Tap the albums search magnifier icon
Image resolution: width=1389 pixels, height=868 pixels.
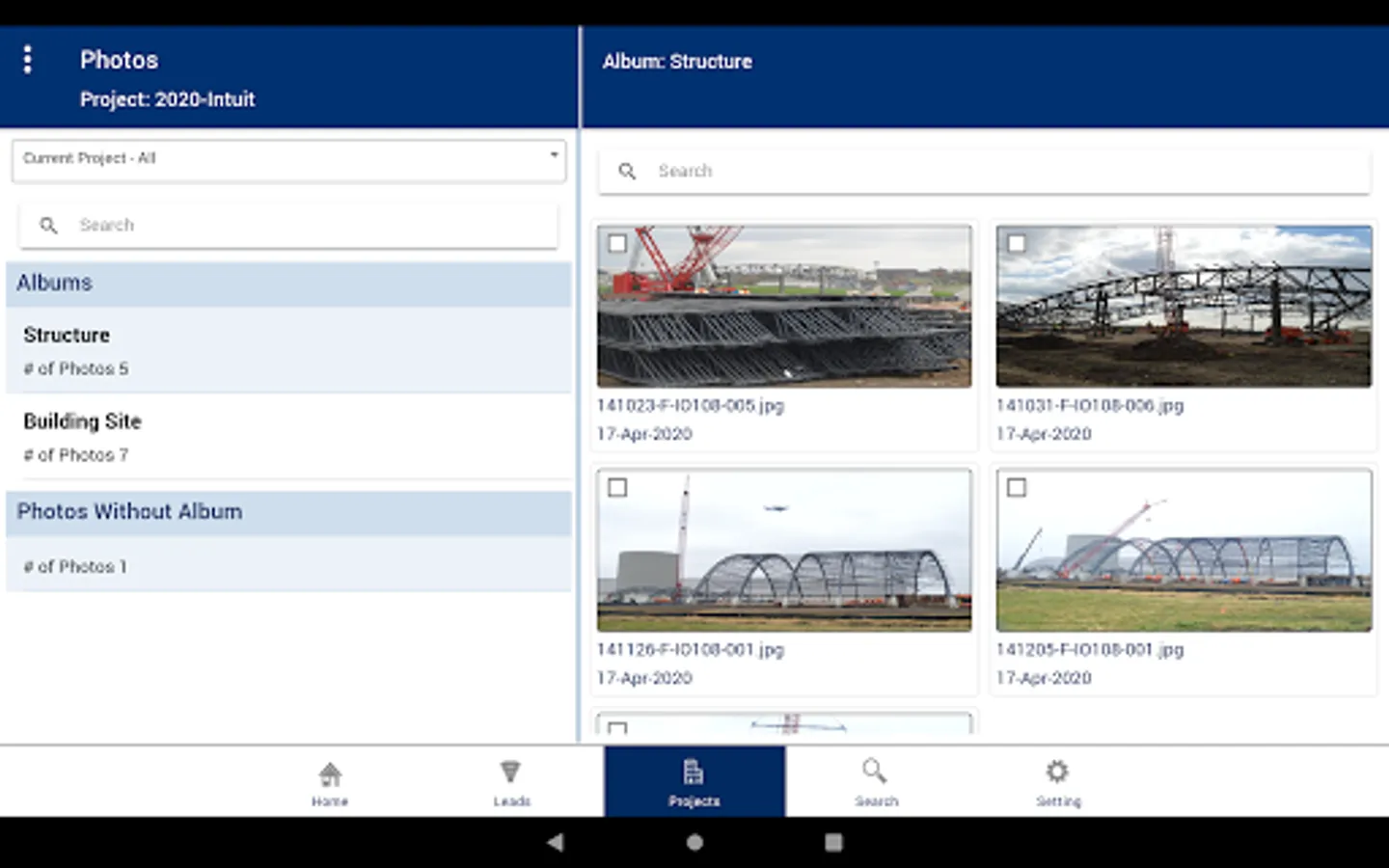click(x=48, y=226)
